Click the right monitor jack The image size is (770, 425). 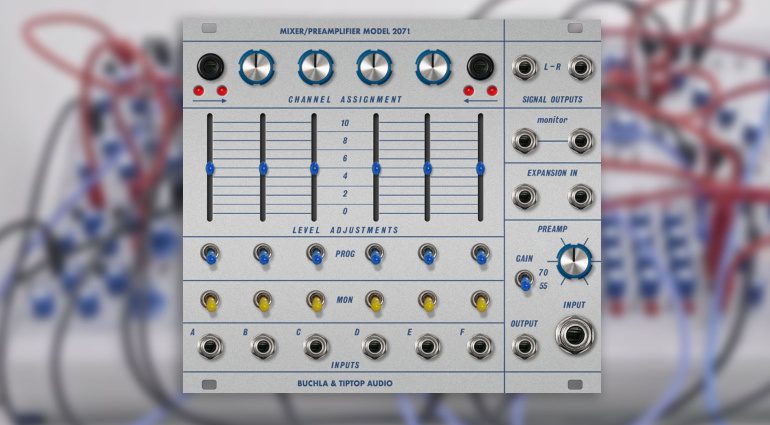[x=581, y=141]
